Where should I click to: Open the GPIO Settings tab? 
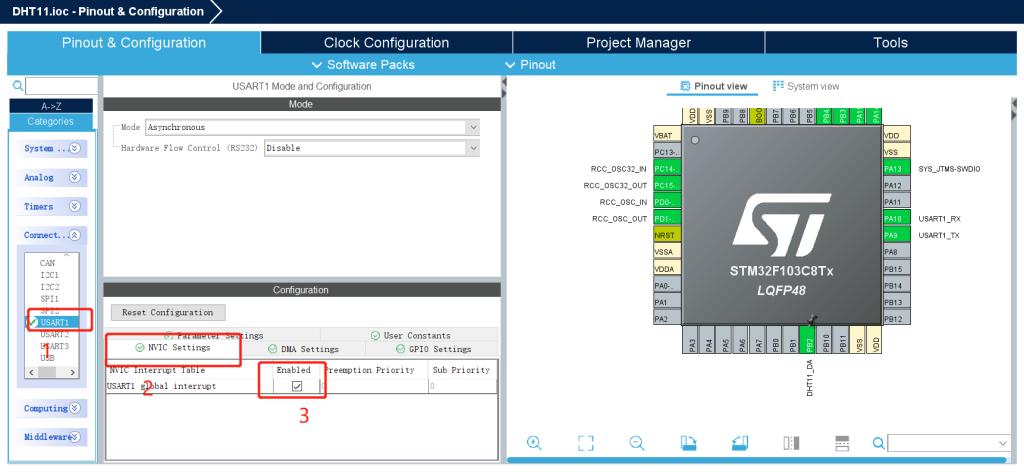point(433,349)
